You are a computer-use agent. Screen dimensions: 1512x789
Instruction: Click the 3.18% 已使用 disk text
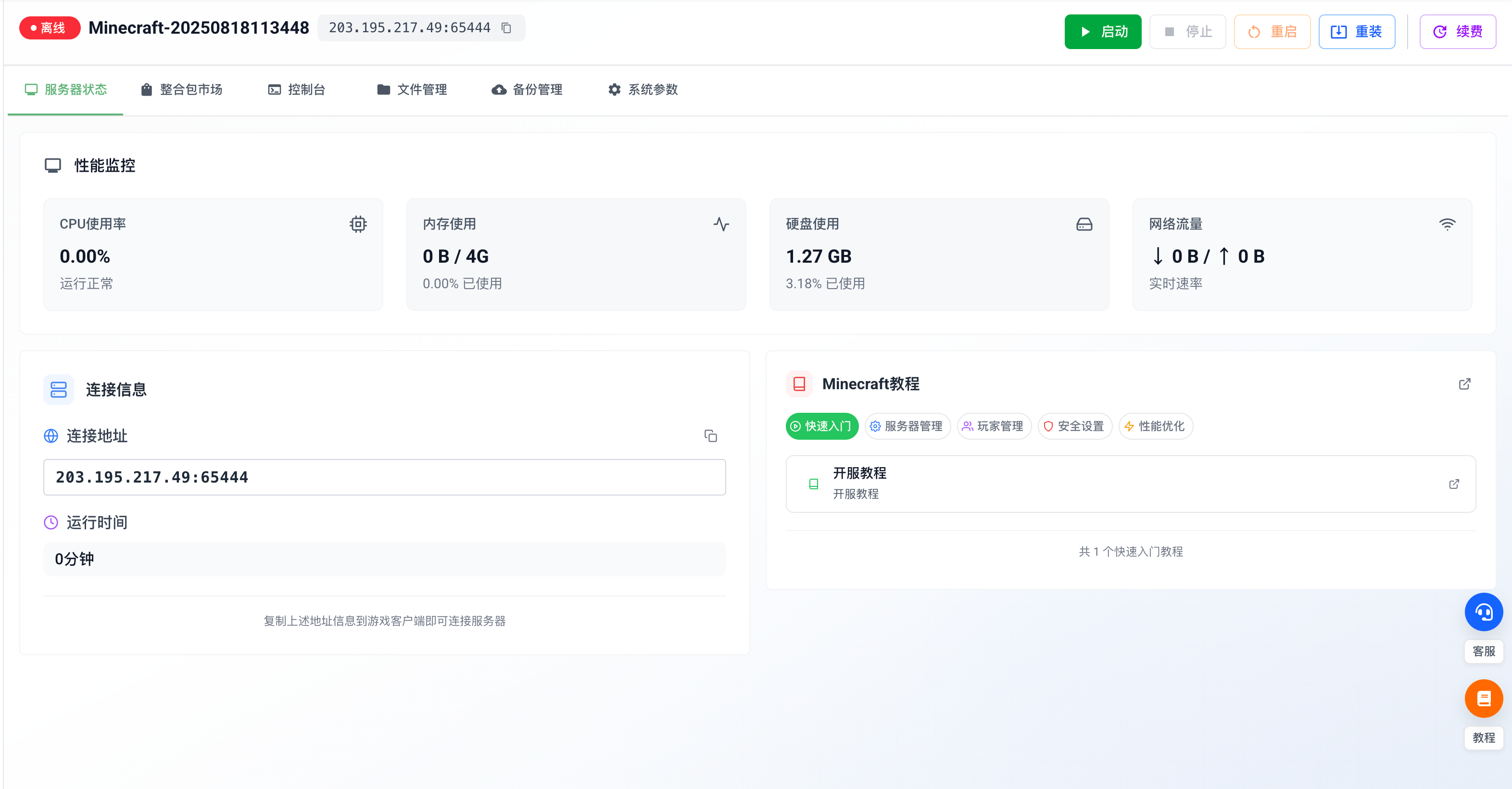click(825, 283)
